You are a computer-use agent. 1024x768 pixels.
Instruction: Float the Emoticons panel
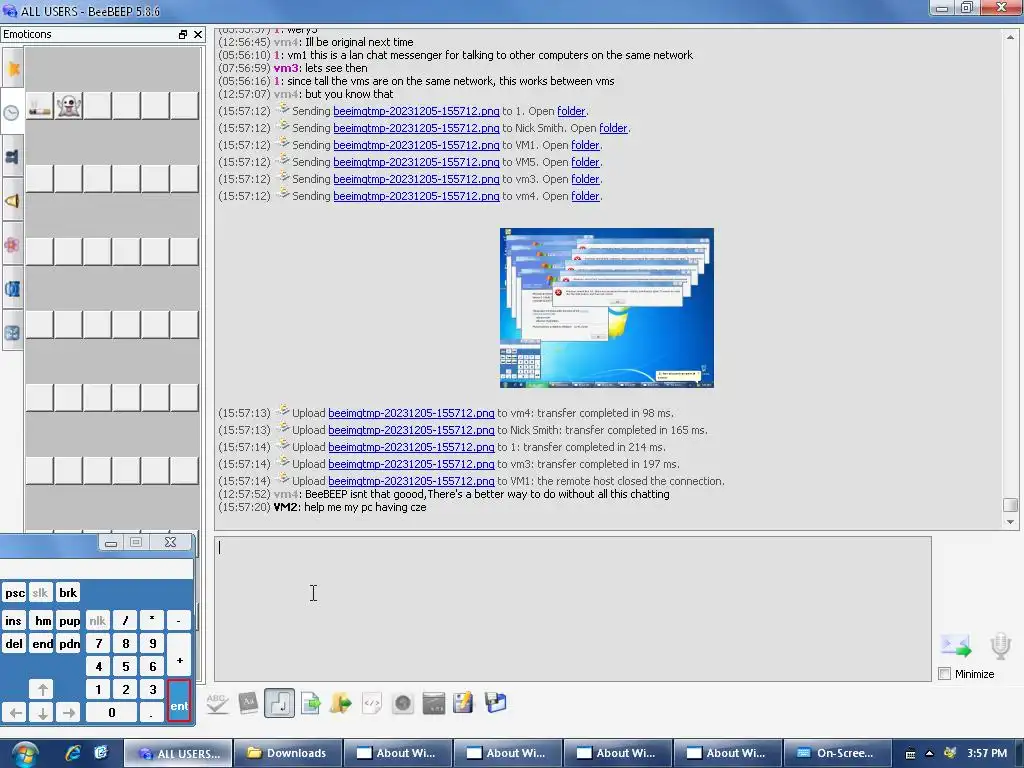(x=183, y=35)
